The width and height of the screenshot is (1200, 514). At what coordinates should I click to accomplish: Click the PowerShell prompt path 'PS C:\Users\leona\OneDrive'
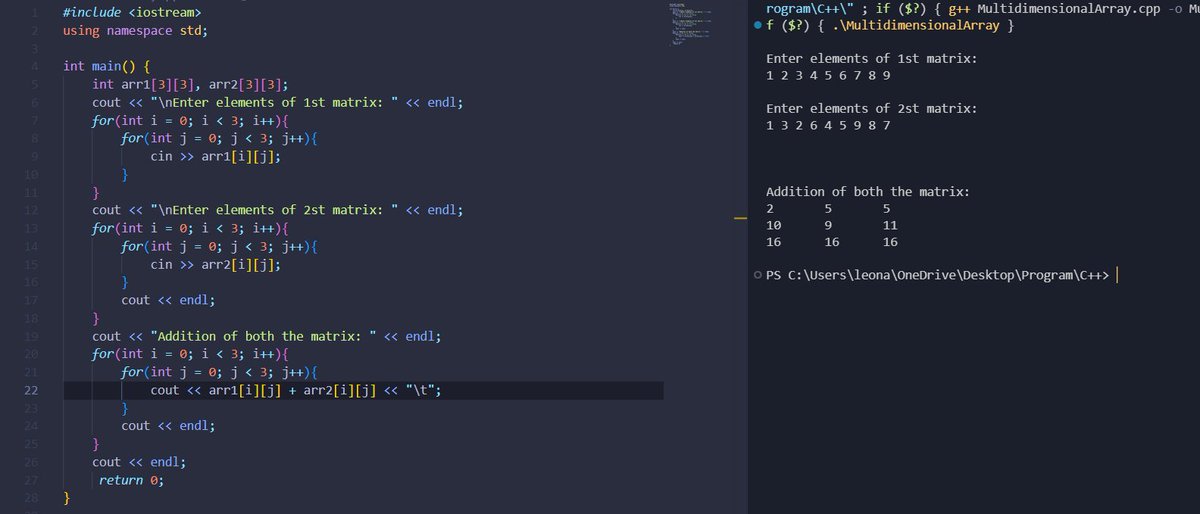point(865,276)
